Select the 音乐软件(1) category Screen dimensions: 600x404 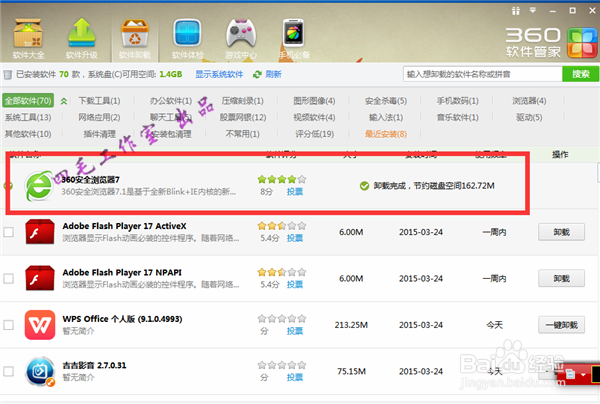pyautogui.click(x=458, y=117)
